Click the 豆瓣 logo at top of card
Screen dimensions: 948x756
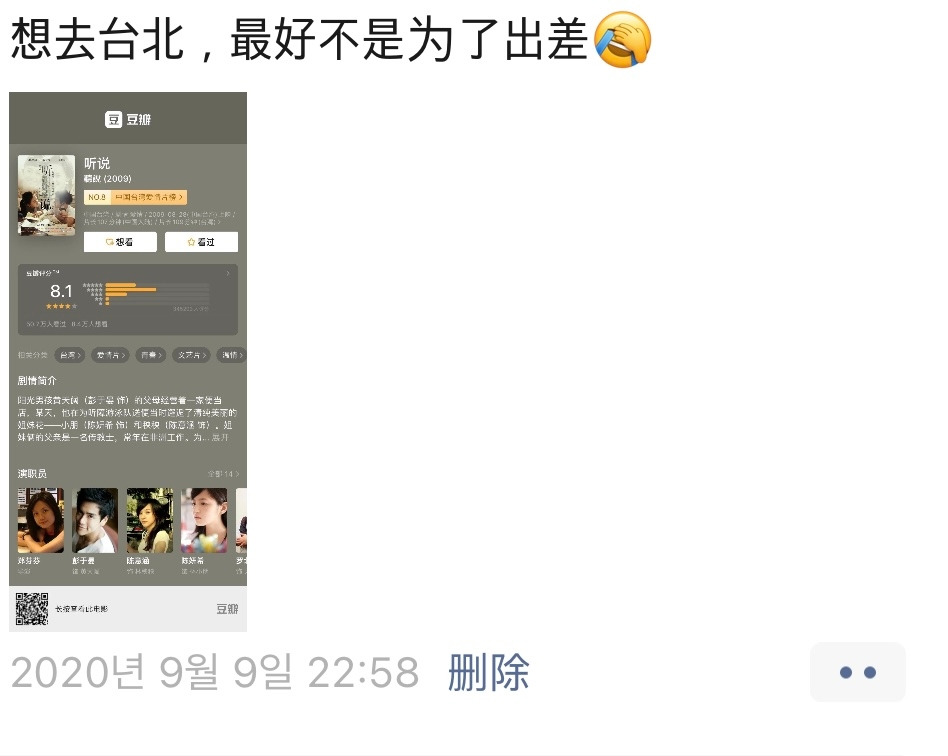point(128,119)
